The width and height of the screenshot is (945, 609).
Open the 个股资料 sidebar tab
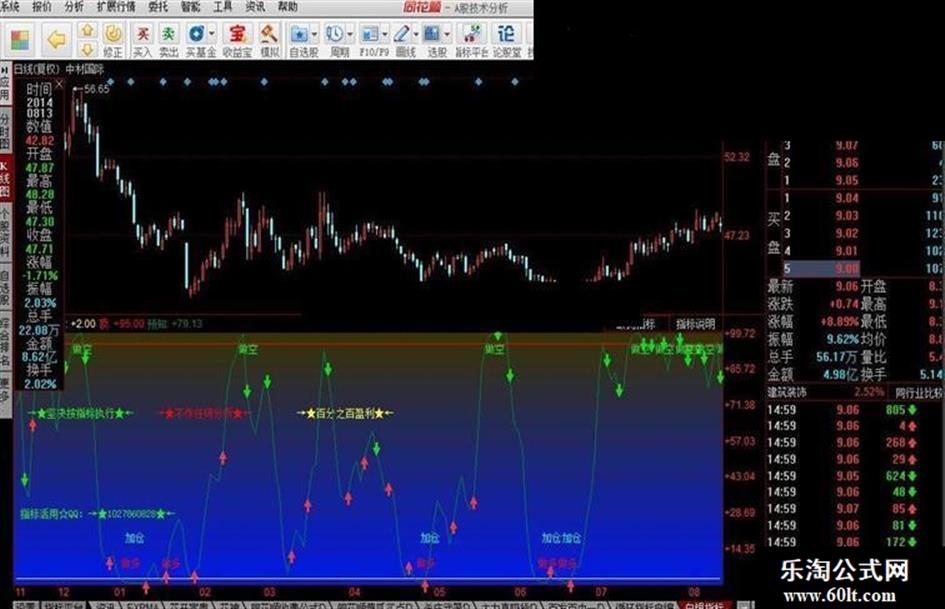tap(5, 234)
